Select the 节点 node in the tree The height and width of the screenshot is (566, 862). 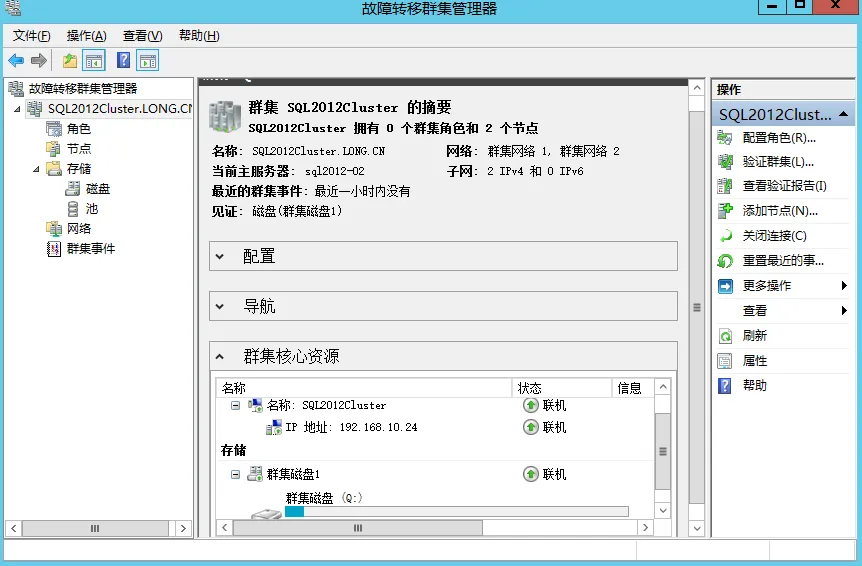click(79, 149)
